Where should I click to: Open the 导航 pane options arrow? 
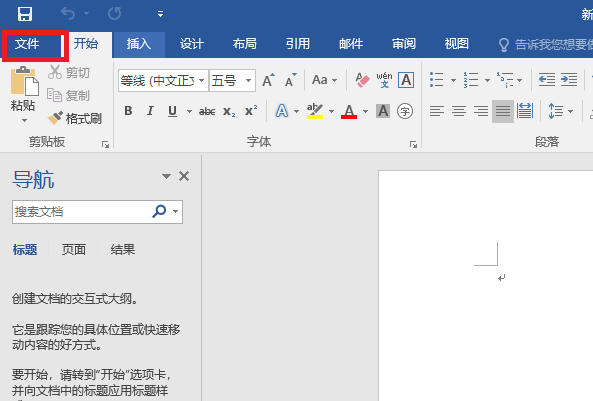pyautogui.click(x=166, y=176)
